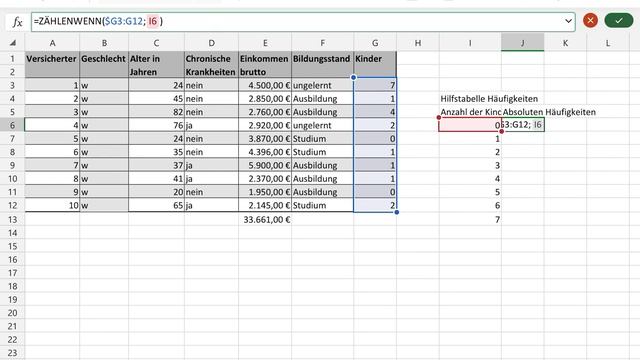Viewport: 640px width, 360px height.
Task: Click the Geschlecht header cell
Action: [x=104, y=65]
